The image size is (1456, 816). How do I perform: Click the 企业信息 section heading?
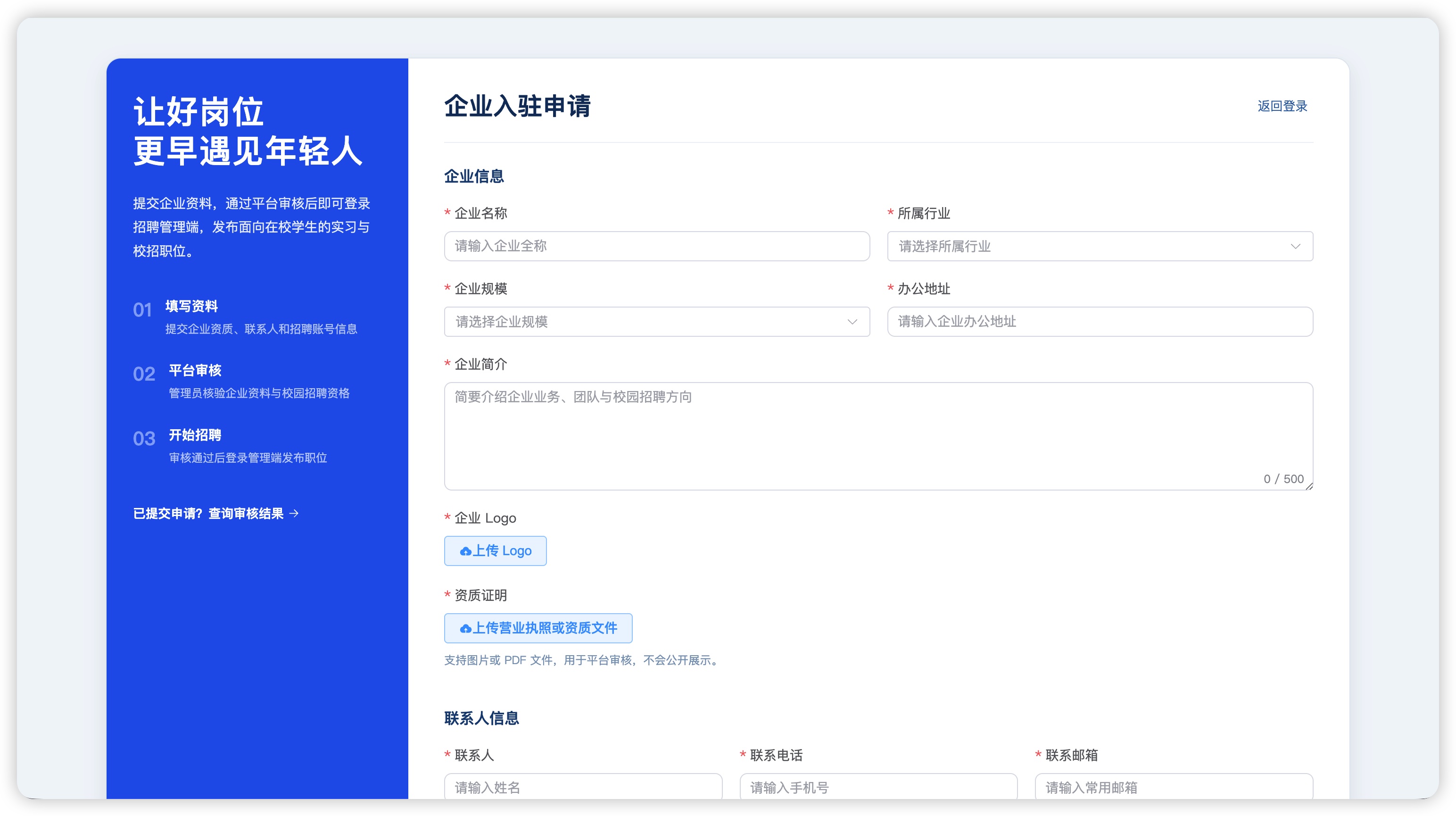[x=474, y=176]
